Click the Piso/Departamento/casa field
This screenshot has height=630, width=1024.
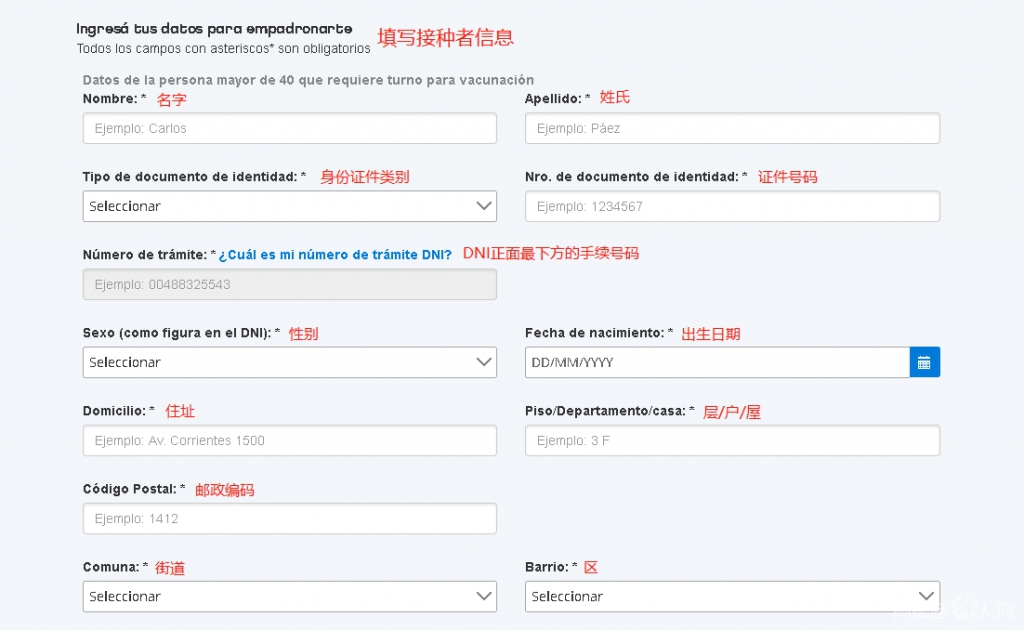(731, 440)
